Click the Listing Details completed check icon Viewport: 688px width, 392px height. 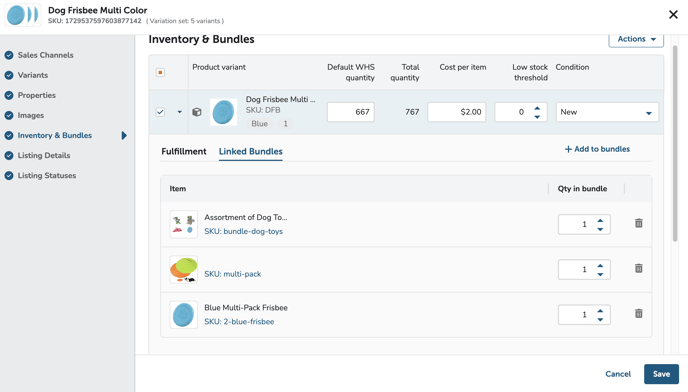pos(9,155)
